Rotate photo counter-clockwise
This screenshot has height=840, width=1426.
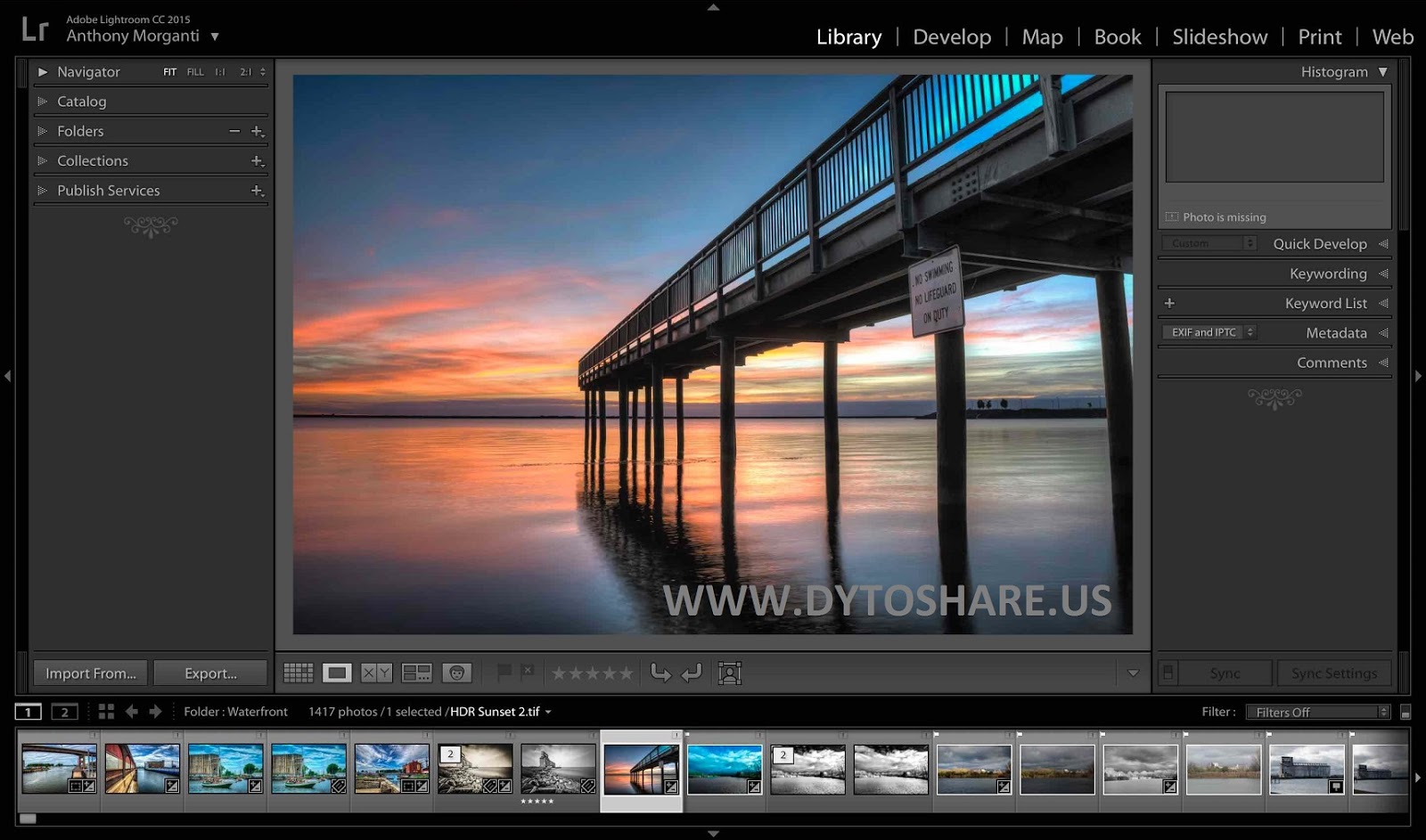(x=660, y=673)
